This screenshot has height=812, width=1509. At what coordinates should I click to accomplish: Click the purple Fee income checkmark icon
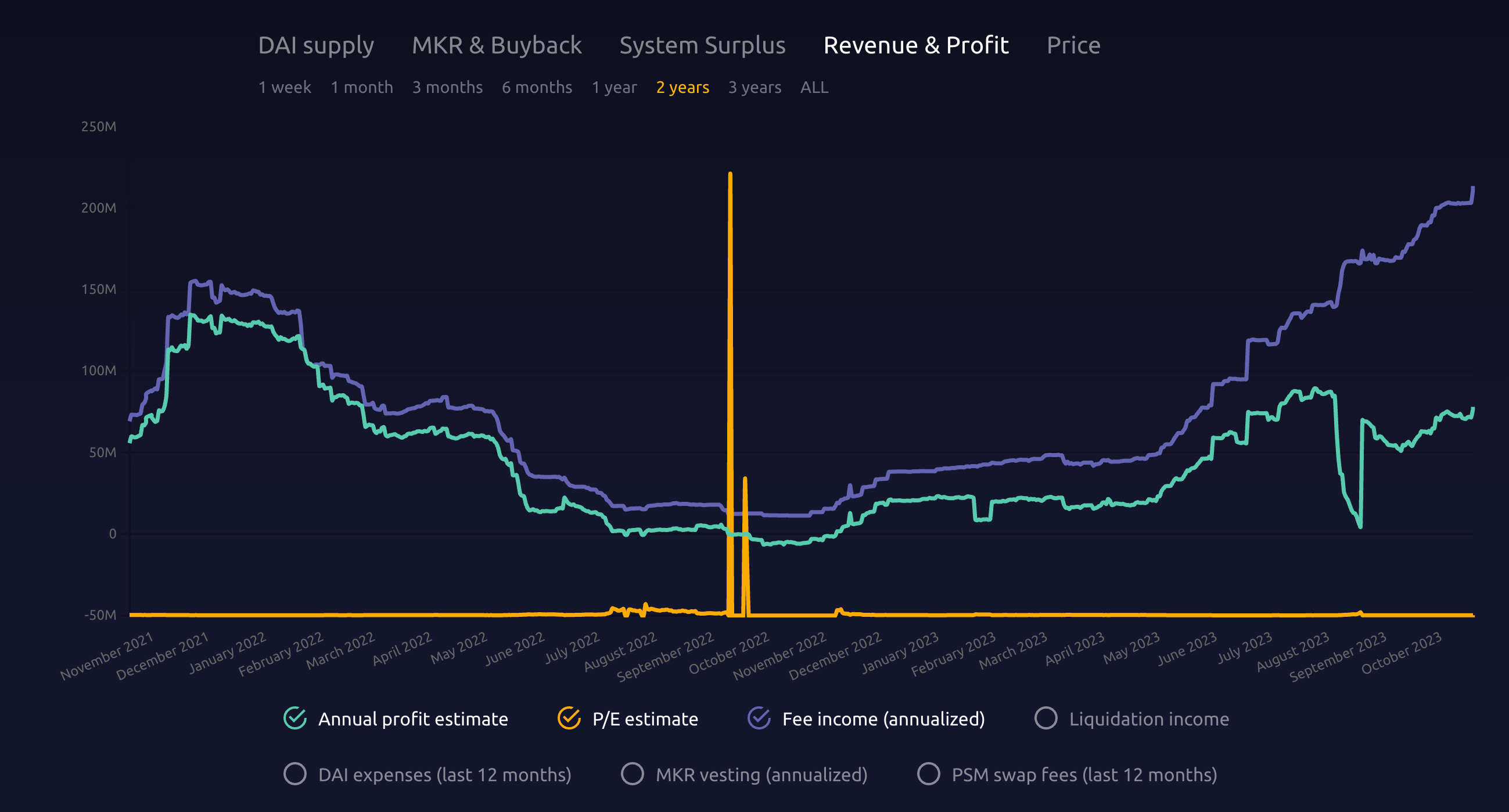tap(759, 718)
